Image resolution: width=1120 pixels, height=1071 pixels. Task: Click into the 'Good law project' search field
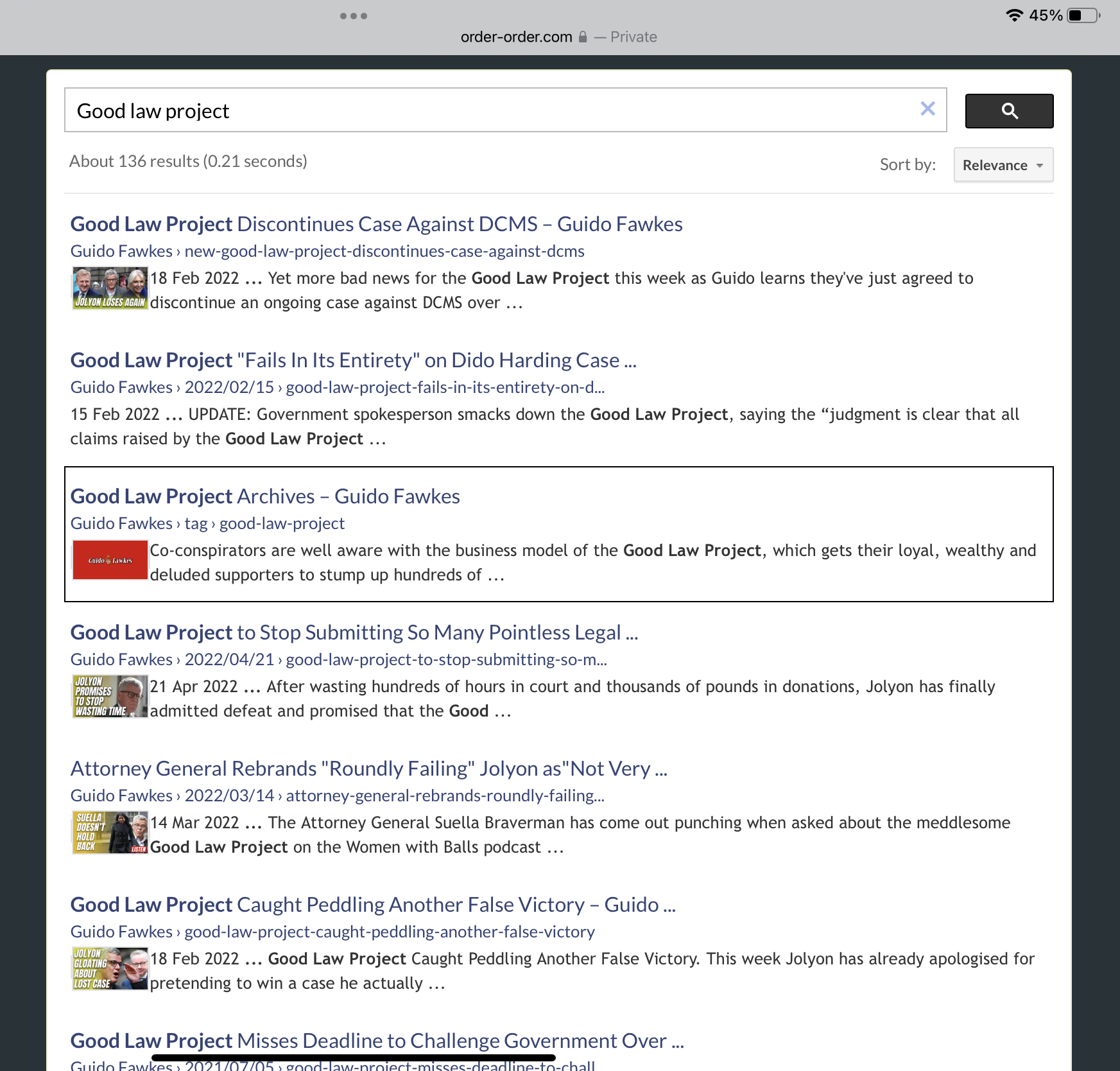tap(488, 110)
